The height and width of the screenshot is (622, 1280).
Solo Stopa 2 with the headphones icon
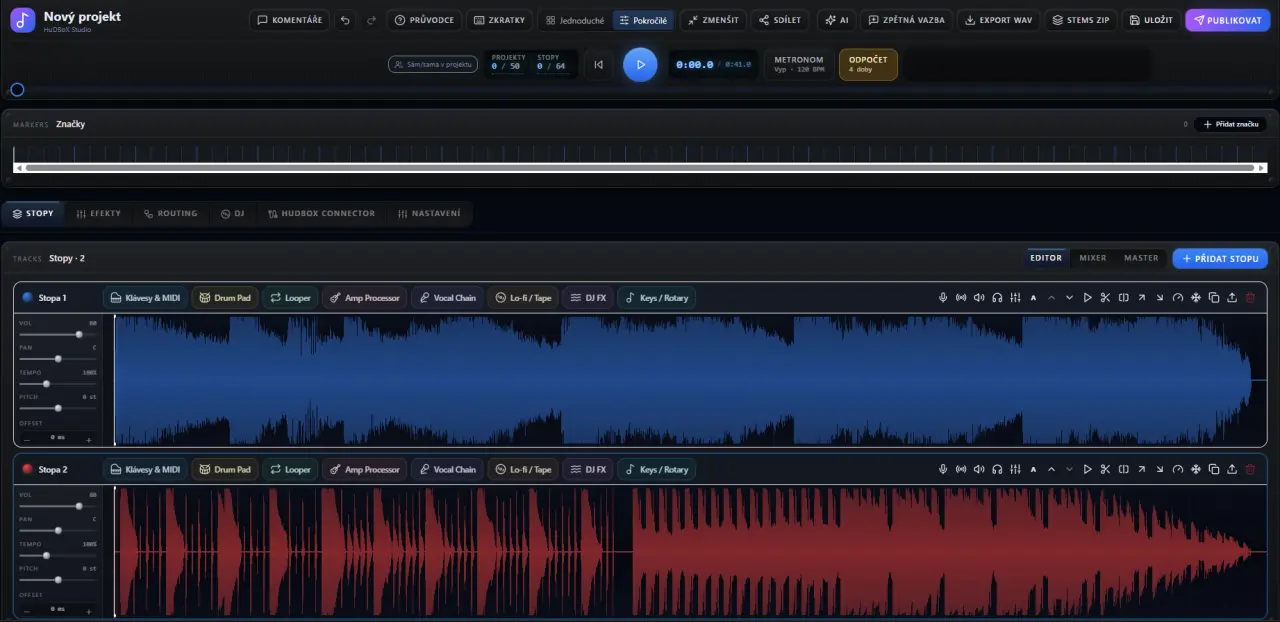[997, 469]
